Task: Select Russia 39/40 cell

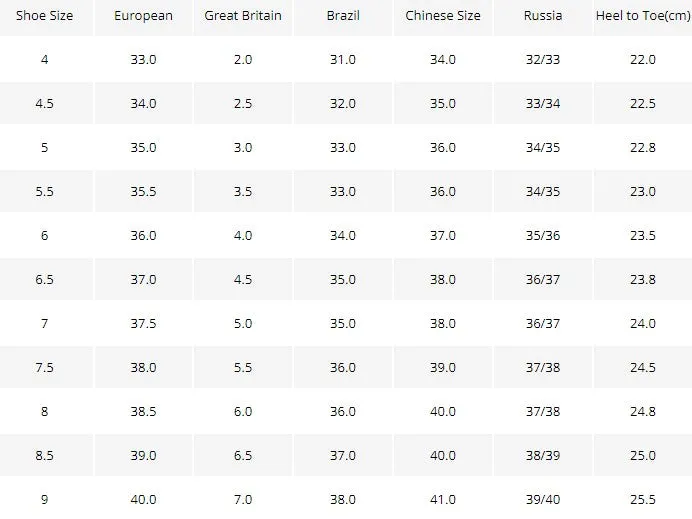Action: [x=543, y=499]
